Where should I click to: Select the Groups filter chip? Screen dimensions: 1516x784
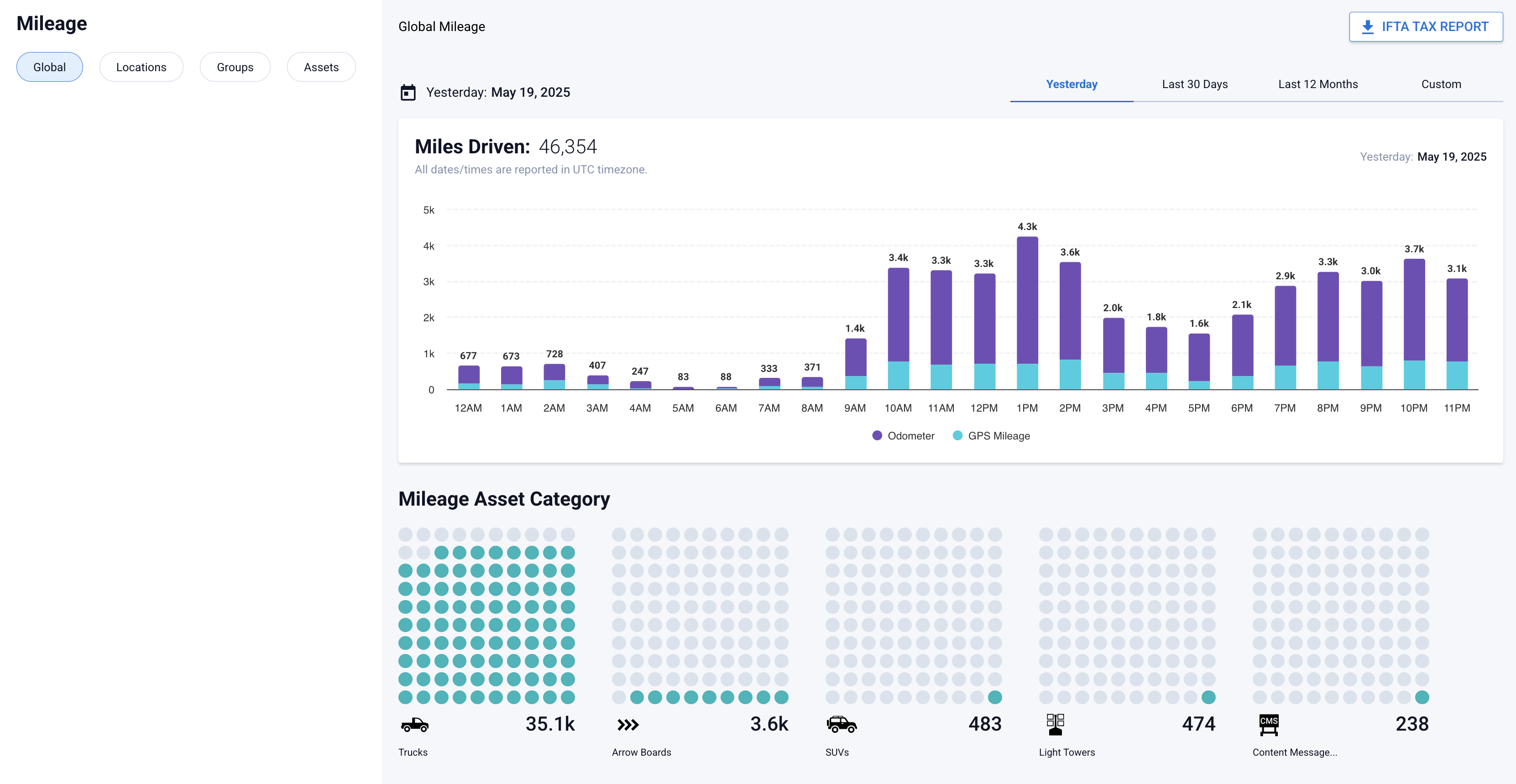pos(235,67)
